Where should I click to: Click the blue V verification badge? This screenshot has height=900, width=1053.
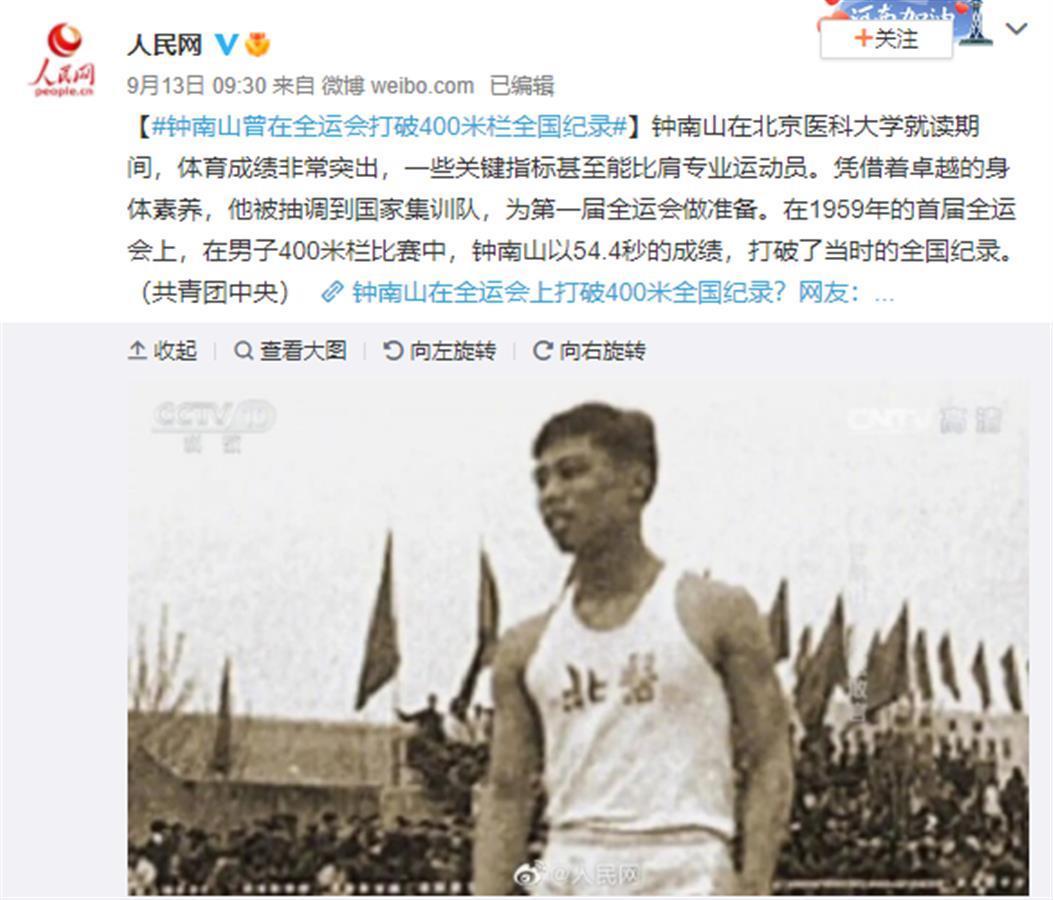click(x=226, y=44)
